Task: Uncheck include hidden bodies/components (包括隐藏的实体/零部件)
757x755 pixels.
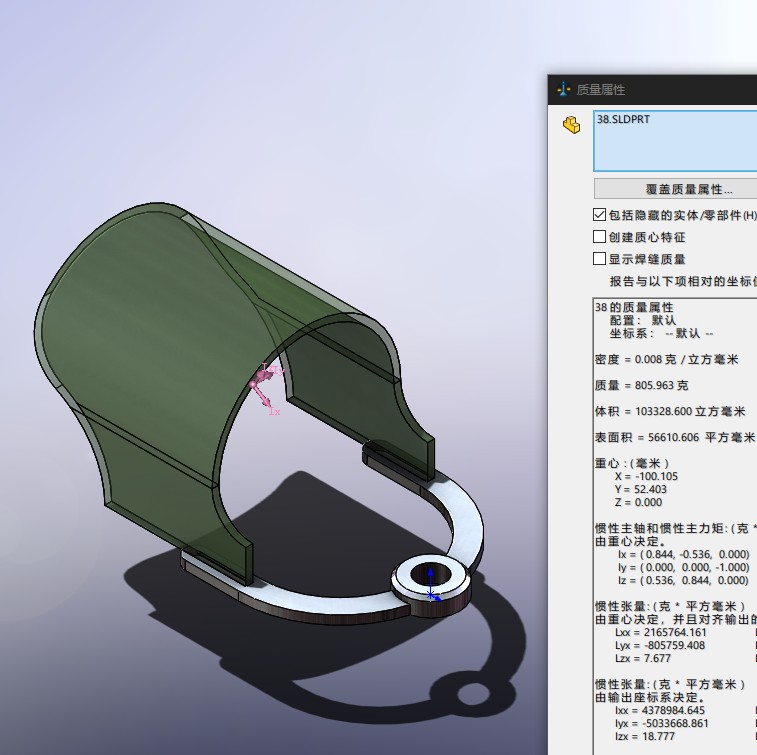Action: pos(600,214)
